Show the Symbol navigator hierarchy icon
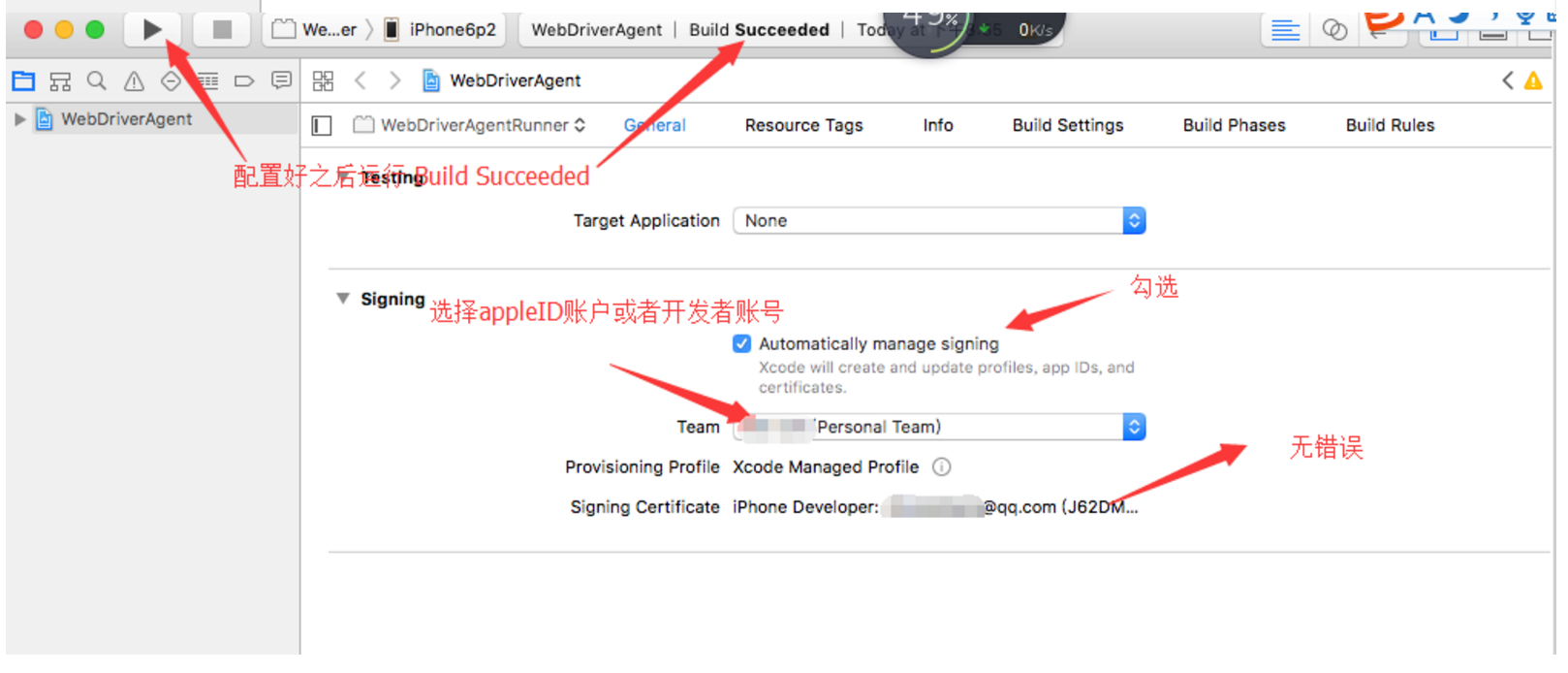 [x=60, y=80]
